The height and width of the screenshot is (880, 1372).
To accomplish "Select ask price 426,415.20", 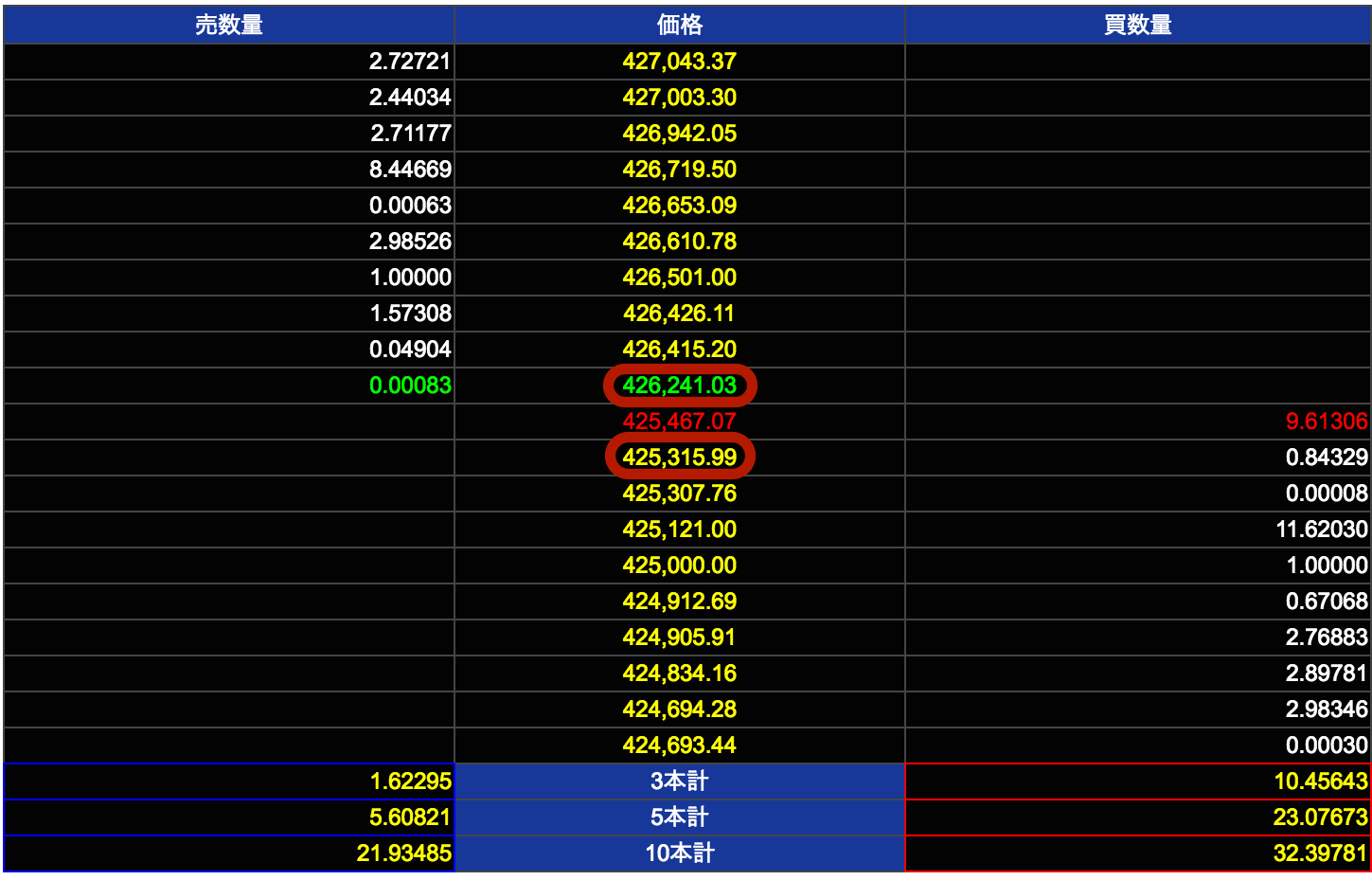I will click(680, 350).
